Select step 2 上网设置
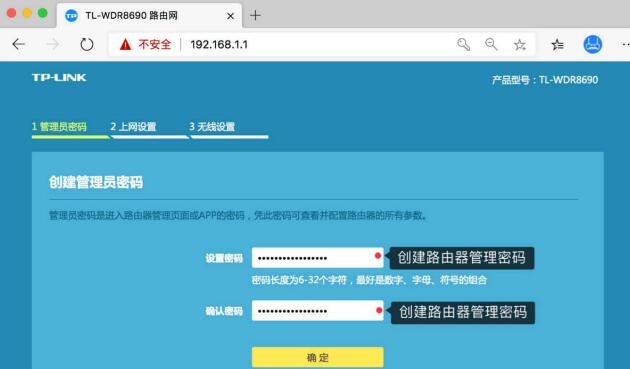630x369 pixels. tap(133, 127)
